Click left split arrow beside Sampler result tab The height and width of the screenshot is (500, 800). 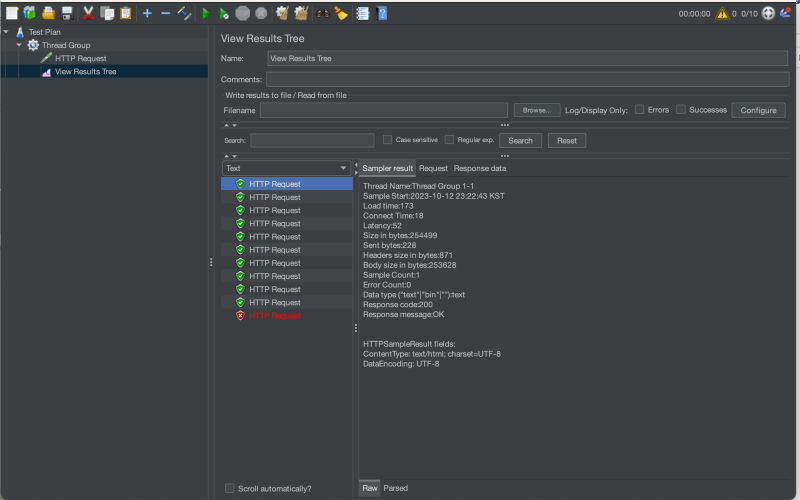(x=356, y=165)
